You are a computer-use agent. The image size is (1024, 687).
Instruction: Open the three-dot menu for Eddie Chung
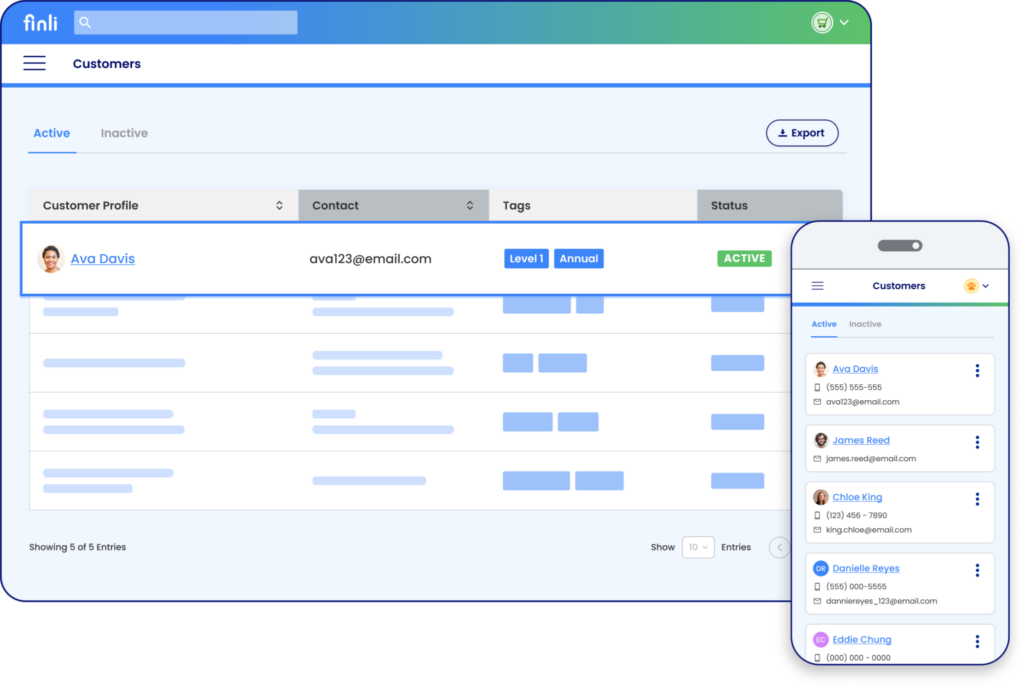coord(977,641)
